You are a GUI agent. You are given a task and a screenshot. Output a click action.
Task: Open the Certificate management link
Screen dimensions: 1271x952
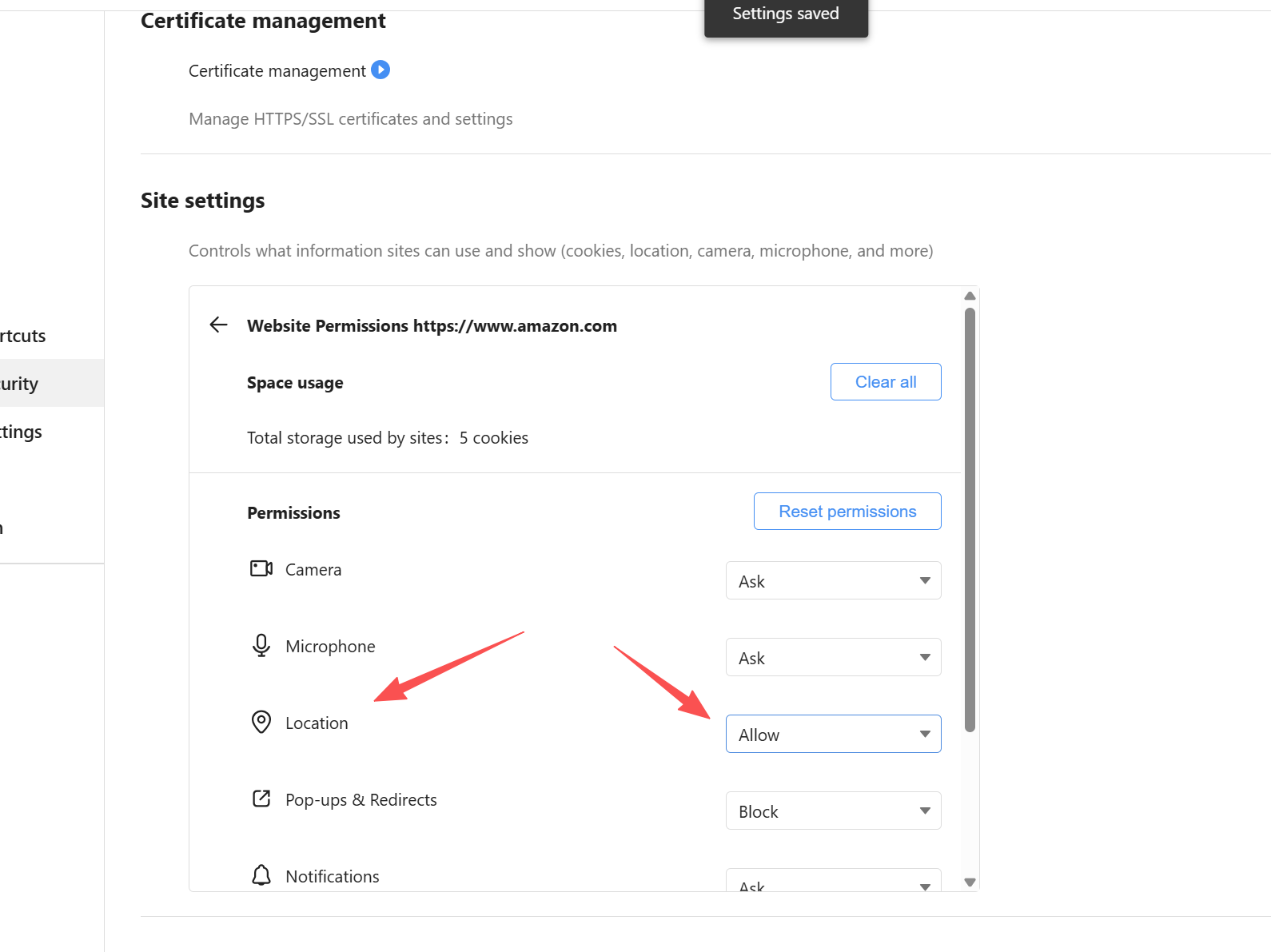(277, 71)
